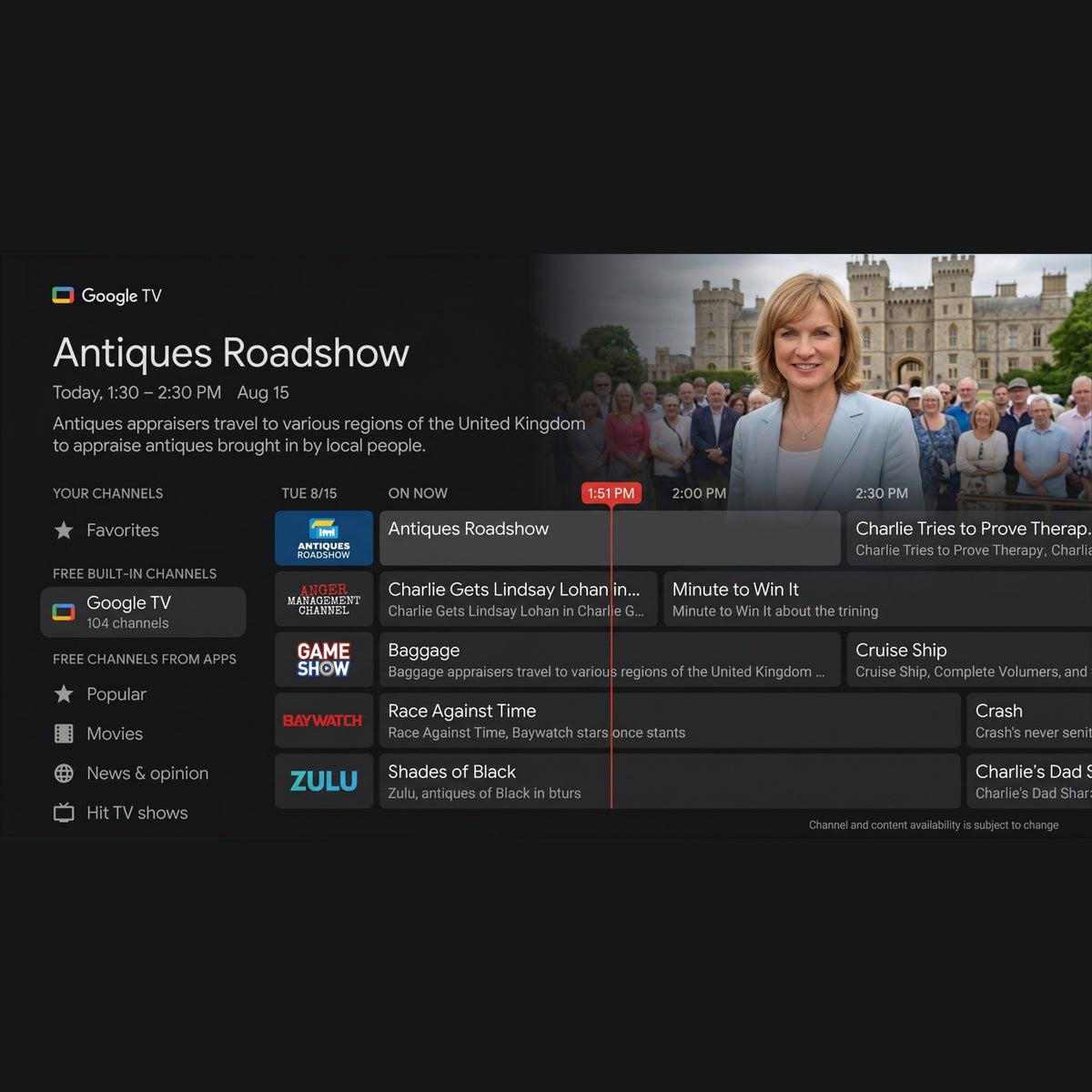1092x1092 pixels.
Task: Click the YOUR CHANNELS heading
Action: (x=108, y=493)
